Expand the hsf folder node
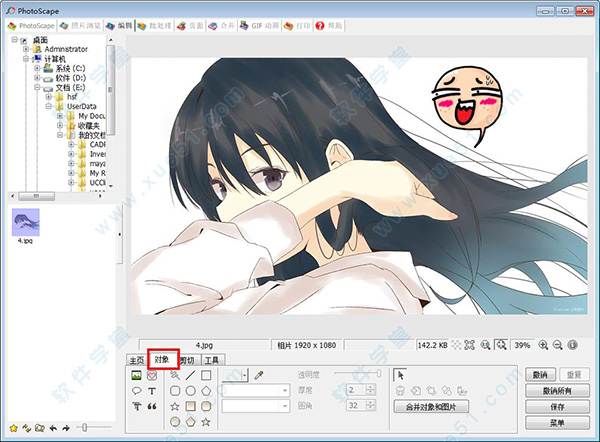Viewport: 600px width, 442px height. click(x=49, y=97)
